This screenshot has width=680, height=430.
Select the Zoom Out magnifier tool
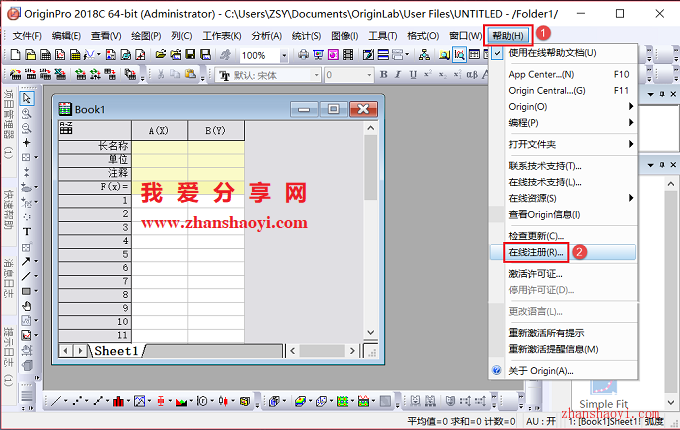(x=27, y=128)
